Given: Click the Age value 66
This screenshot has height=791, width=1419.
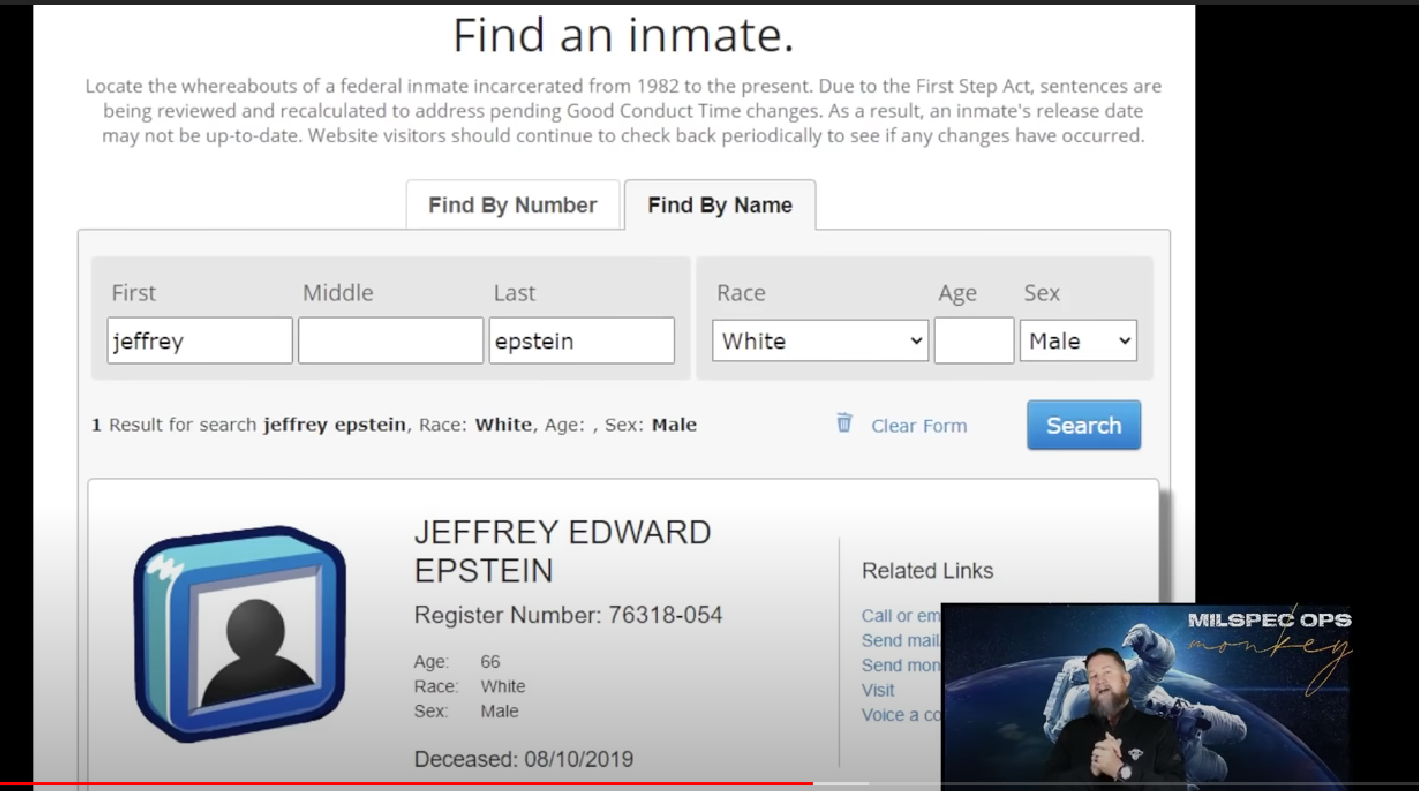Looking at the screenshot, I should [x=490, y=662].
